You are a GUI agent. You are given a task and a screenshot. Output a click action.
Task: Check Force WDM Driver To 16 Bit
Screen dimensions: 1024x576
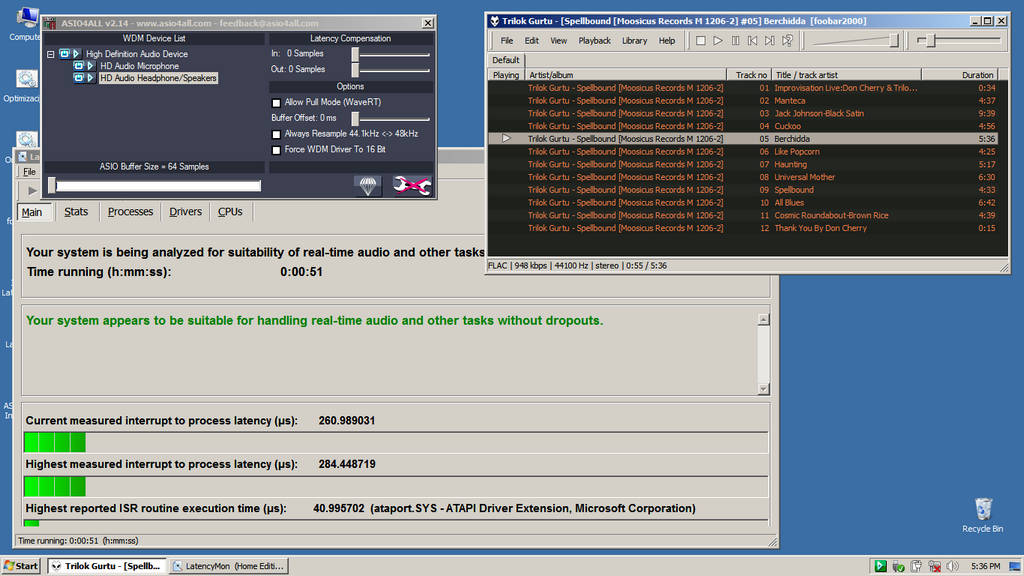pos(276,150)
